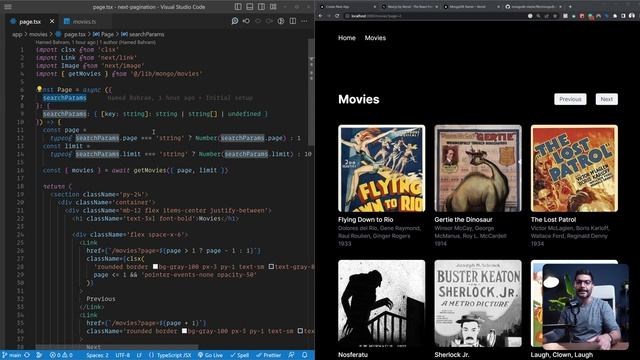640x360 pixels.
Task: Click the text-gray color swatch on line 28
Action: click(x=271, y=267)
